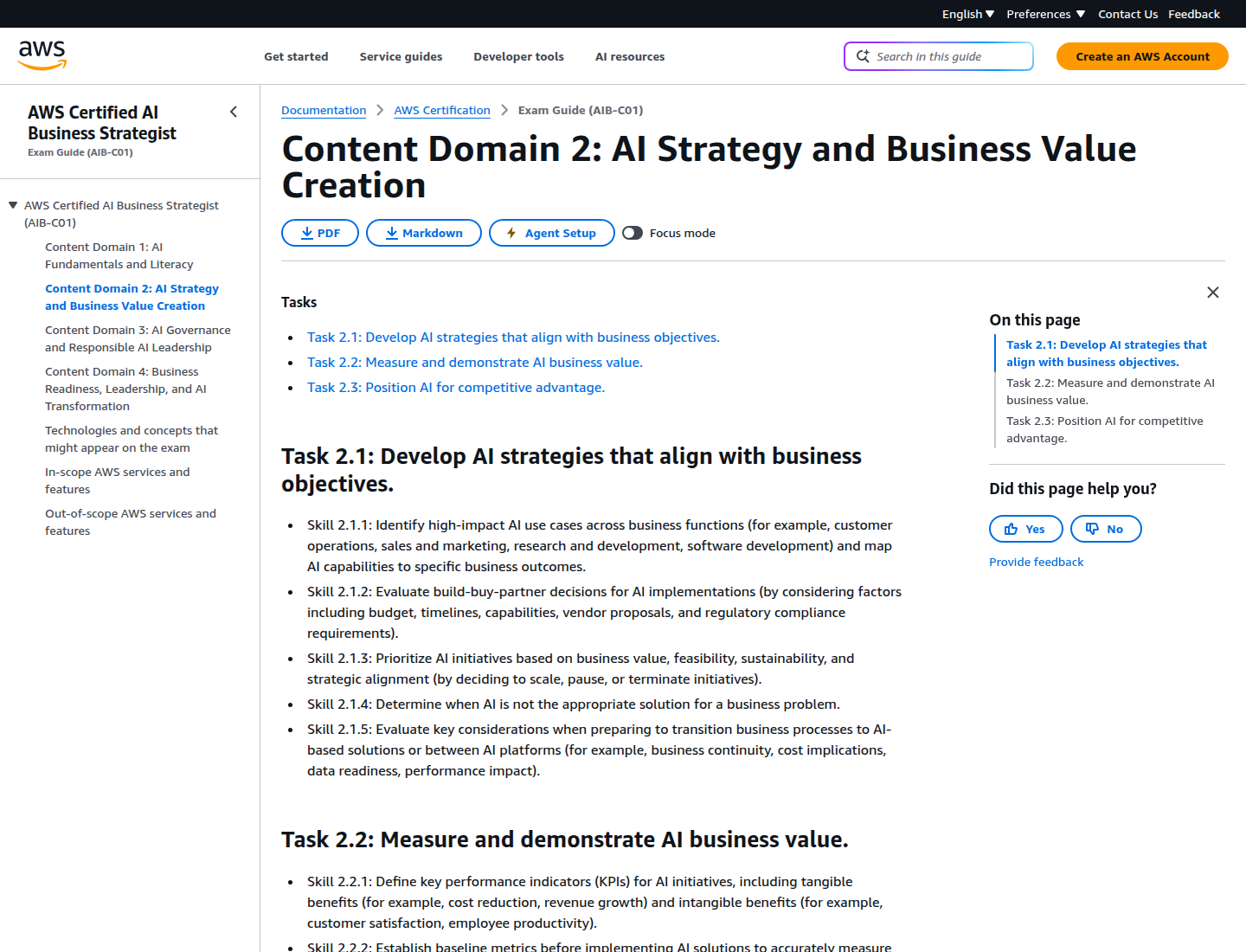Open In-scope AWS services and features

click(x=117, y=480)
